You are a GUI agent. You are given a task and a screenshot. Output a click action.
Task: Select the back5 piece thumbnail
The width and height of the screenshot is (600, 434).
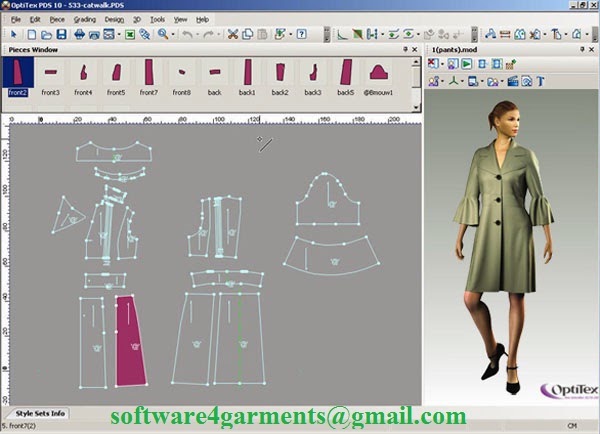coord(346,77)
